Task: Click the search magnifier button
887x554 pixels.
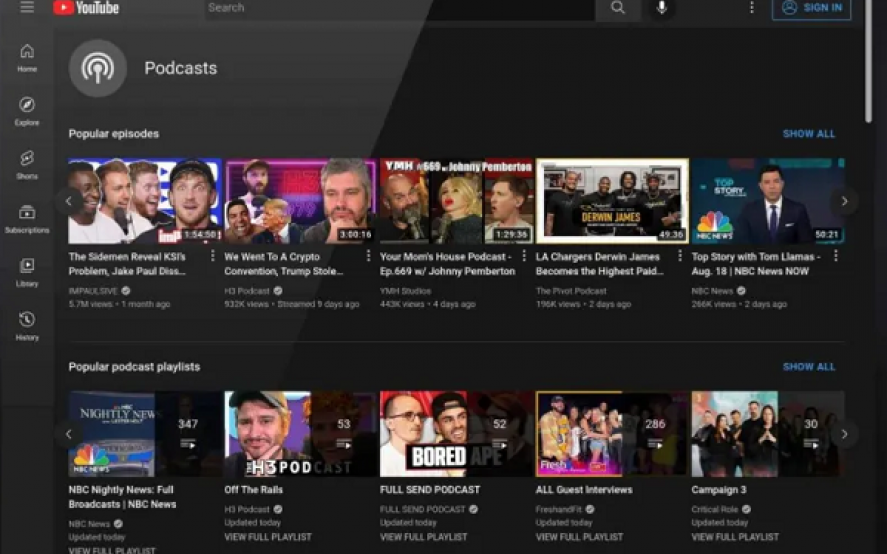Action: point(618,8)
